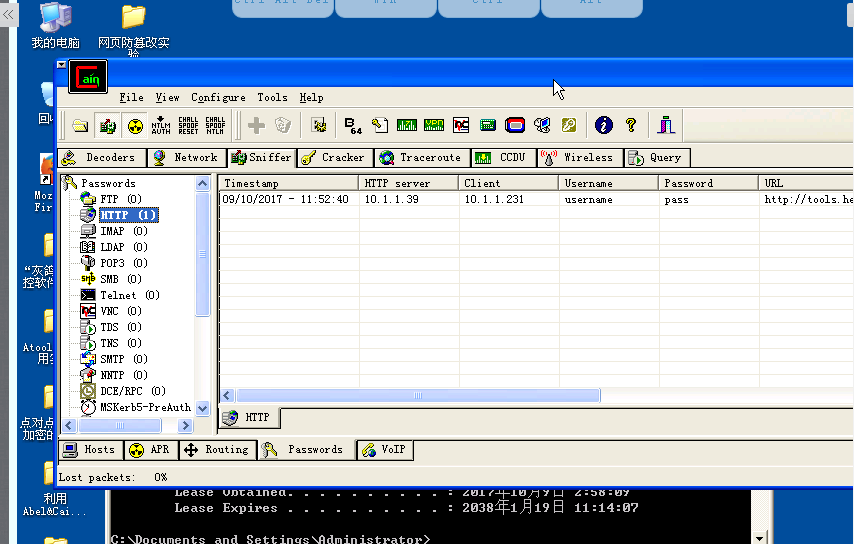Image resolution: width=854 pixels, height=544 pixels.
Task: Select HTTP (1) in password tree
Action: (129, 215)
